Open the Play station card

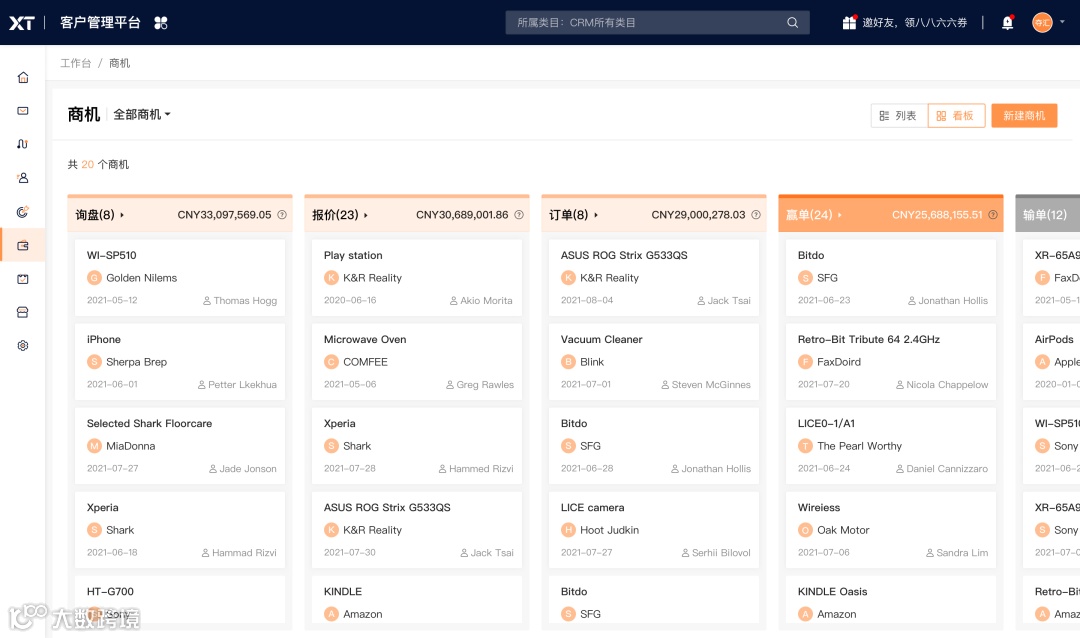click(417, 278)
